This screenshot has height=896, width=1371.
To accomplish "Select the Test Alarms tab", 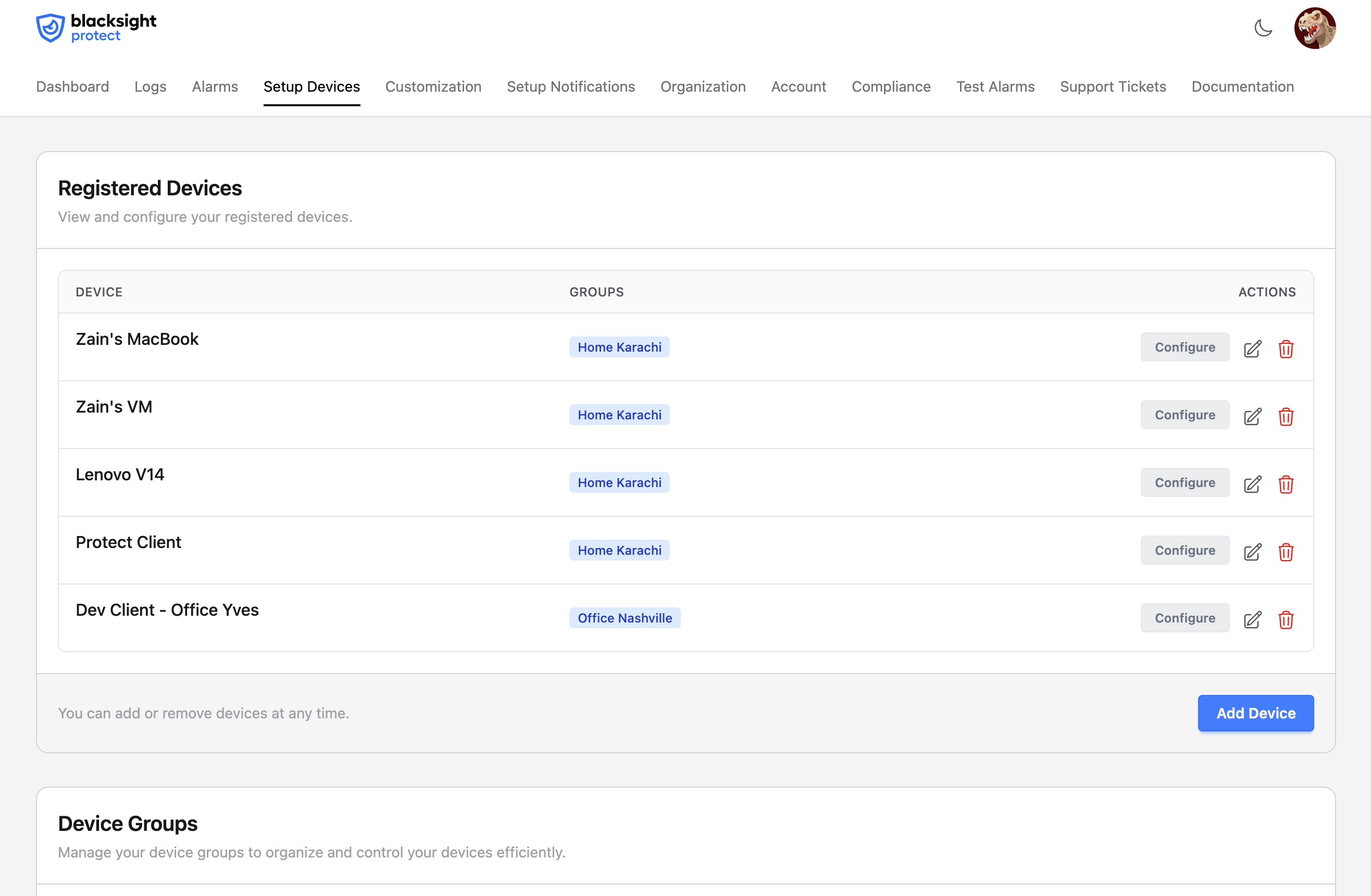I will tap(995, 86).
